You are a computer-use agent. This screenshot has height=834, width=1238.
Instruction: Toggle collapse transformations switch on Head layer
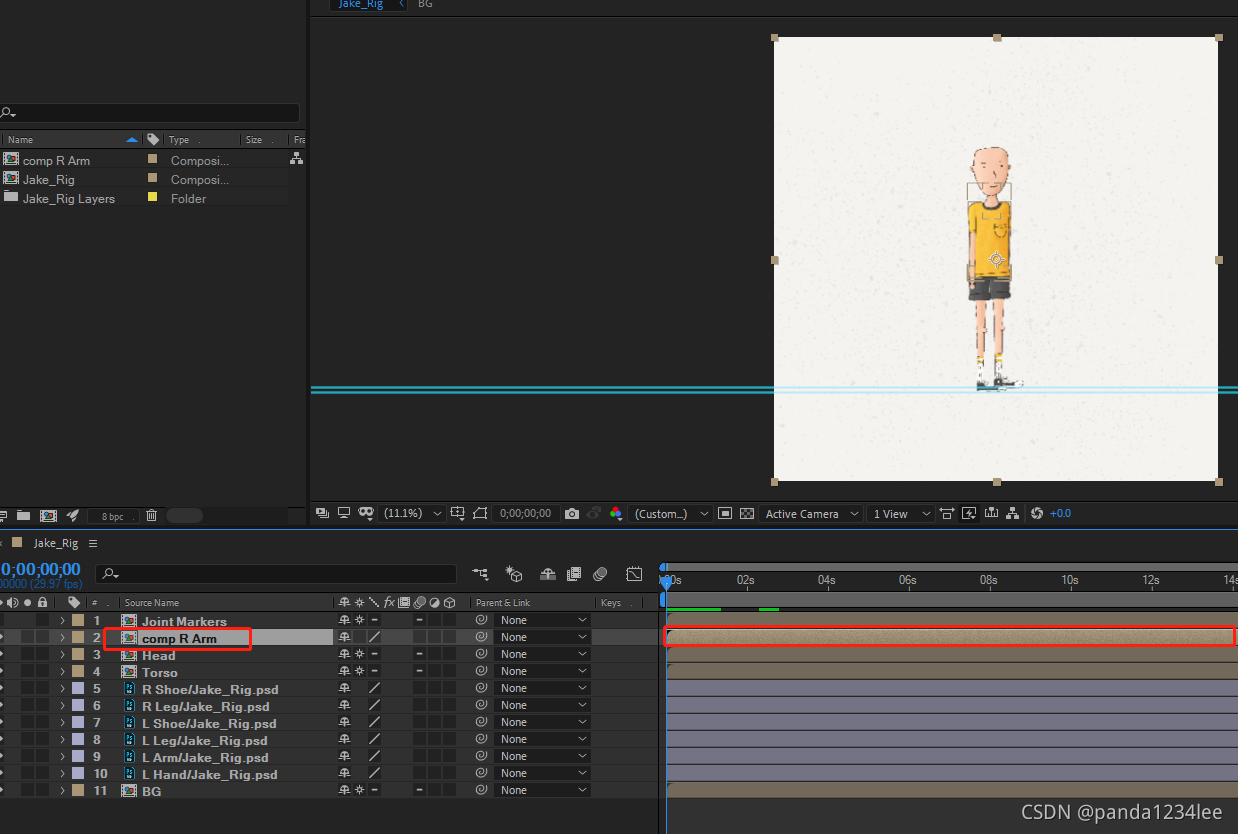359,655
